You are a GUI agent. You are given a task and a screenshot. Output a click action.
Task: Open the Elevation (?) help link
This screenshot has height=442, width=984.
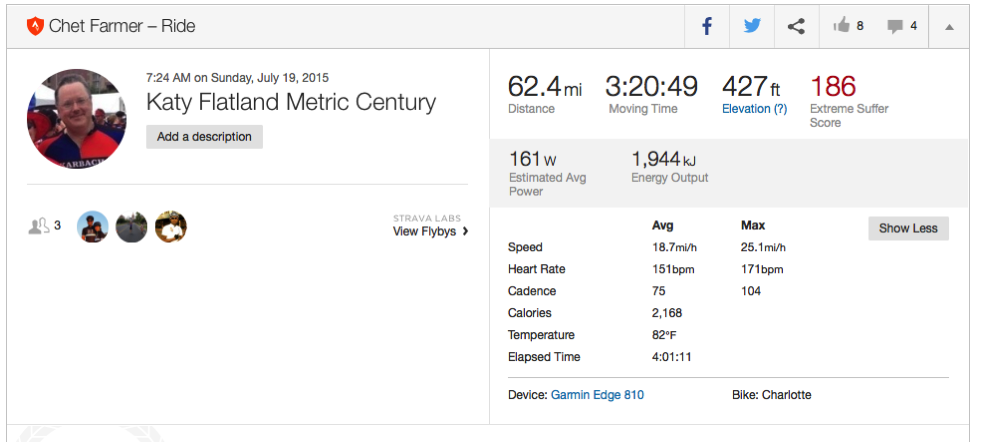point(754,109)
